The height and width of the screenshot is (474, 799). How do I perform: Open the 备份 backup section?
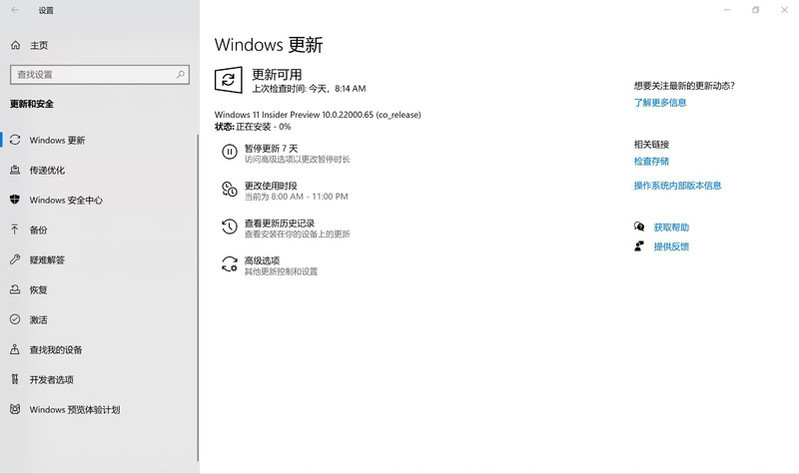38,230
